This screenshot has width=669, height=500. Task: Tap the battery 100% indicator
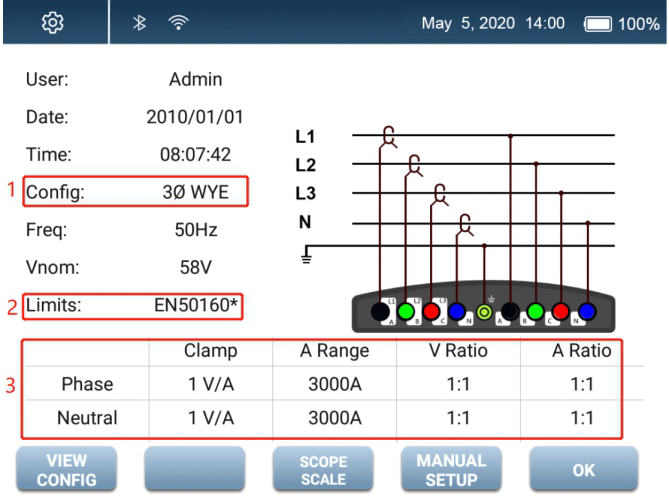click(619, 23)
